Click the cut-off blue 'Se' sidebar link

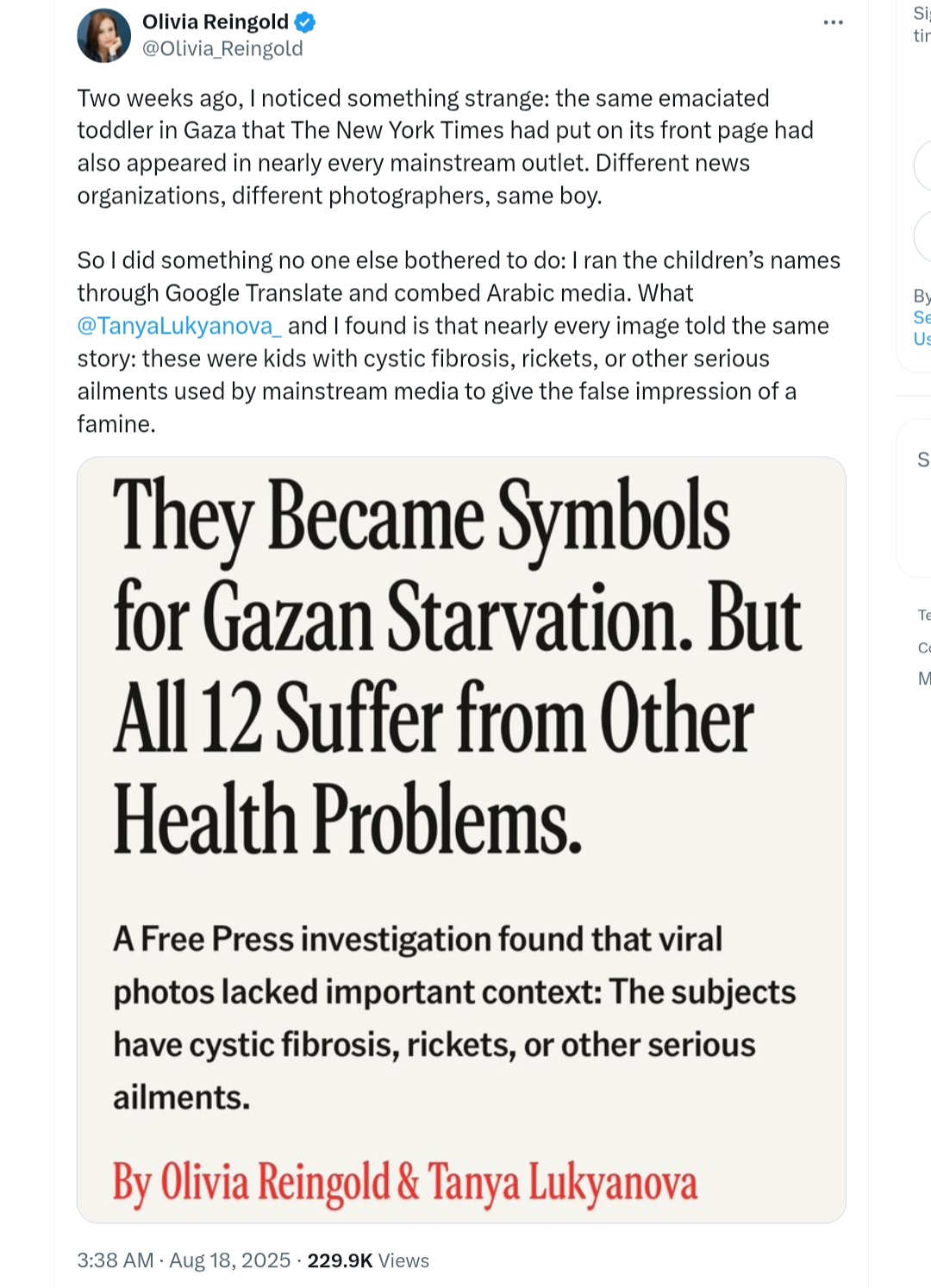click(922, 317)
